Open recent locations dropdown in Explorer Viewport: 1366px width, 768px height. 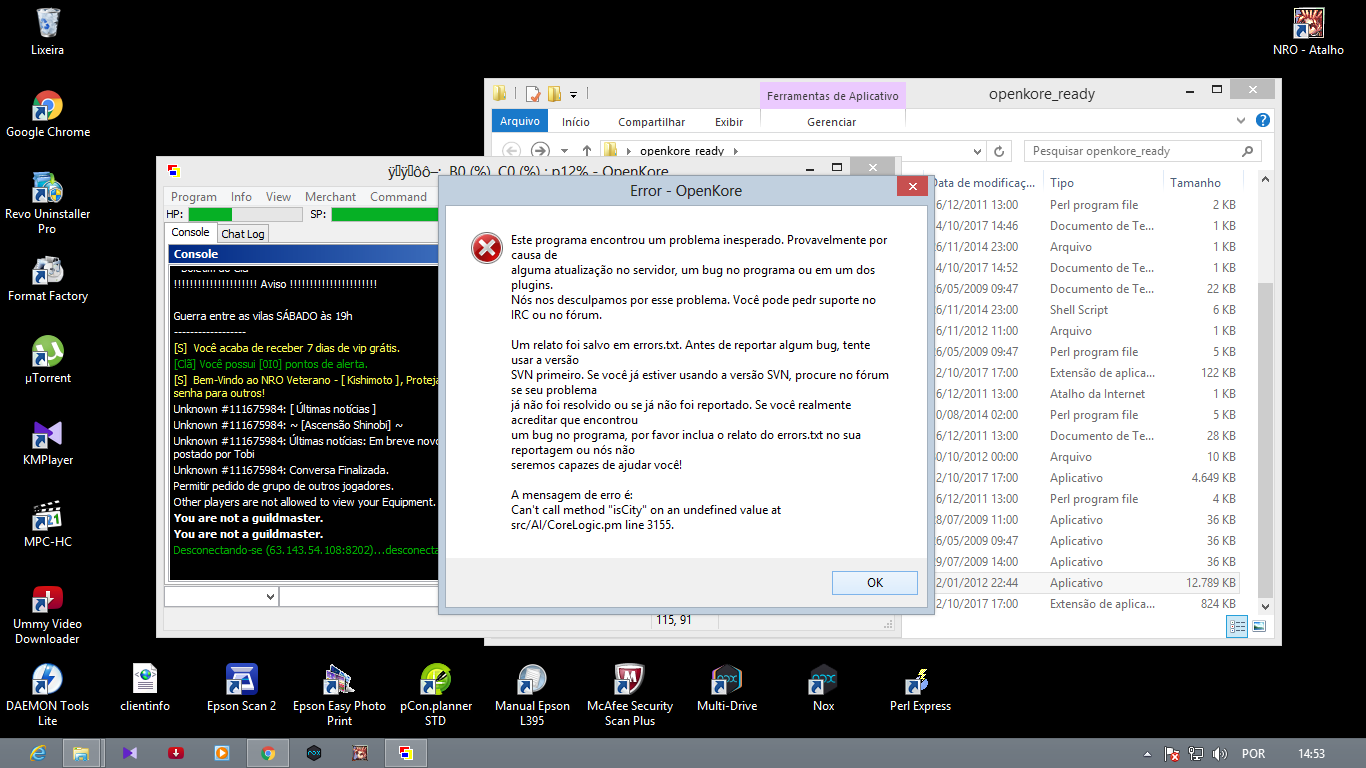coord(566,151)
